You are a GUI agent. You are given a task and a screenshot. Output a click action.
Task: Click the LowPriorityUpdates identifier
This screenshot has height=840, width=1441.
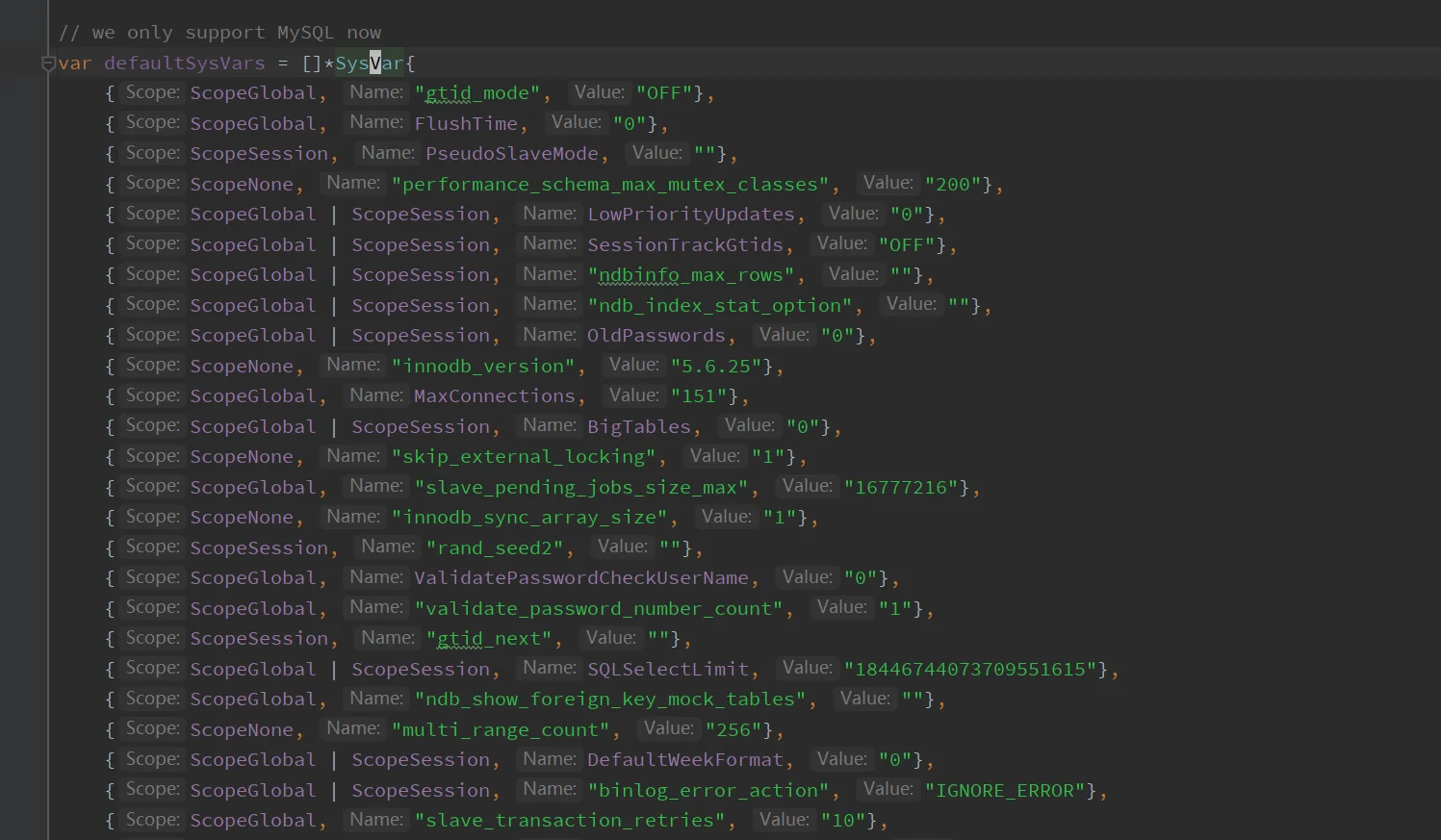pyautogui.click(x=691, y=215)
